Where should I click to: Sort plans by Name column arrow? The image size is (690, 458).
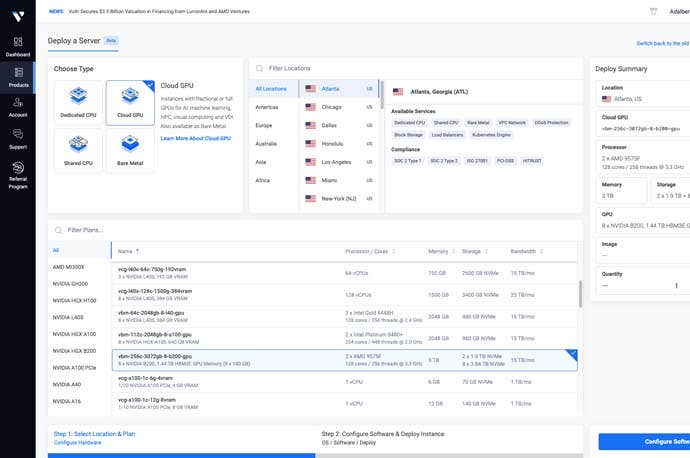(x=138, y=250)
